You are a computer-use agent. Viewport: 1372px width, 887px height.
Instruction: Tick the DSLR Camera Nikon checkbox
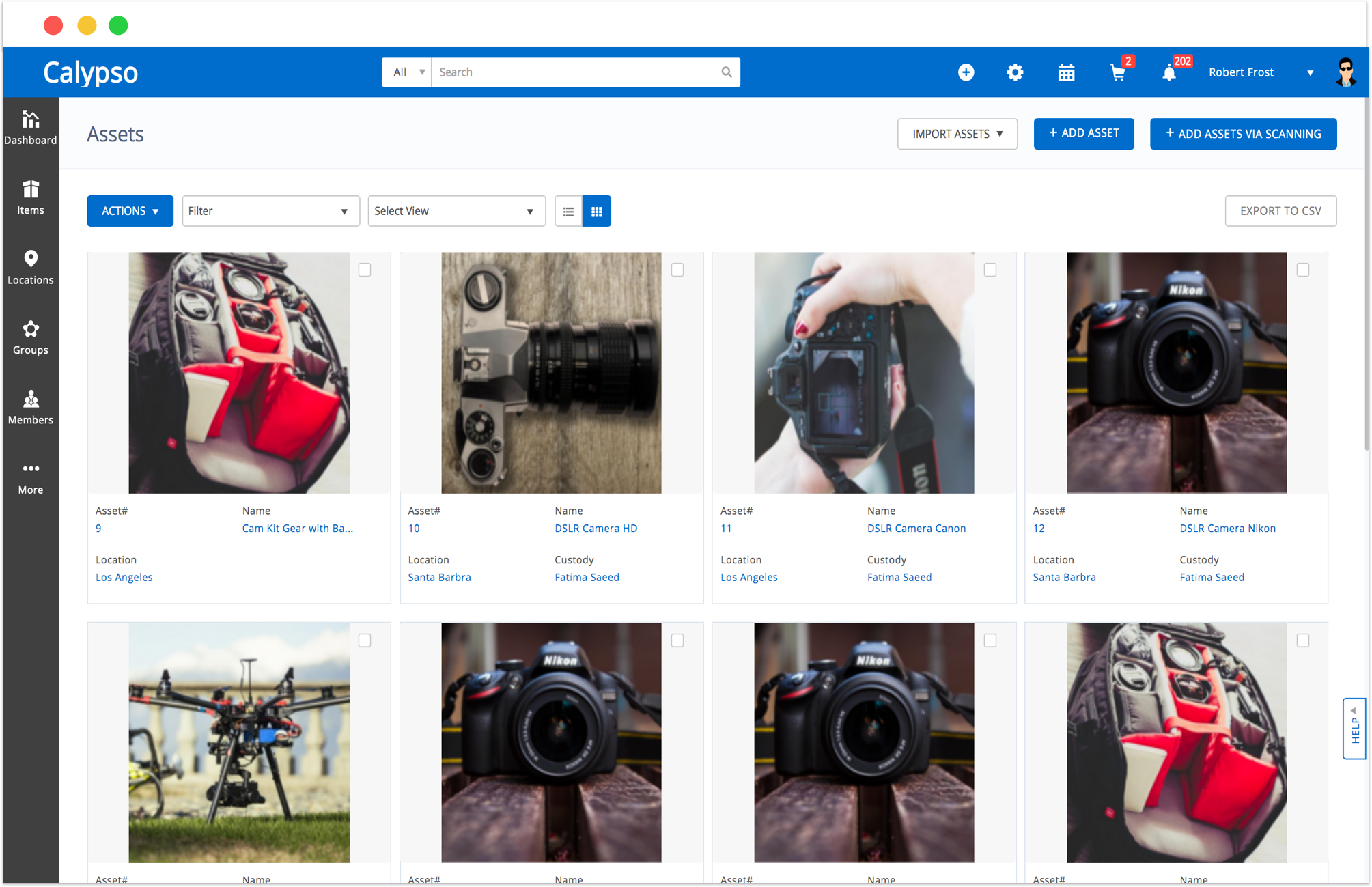tap(1303, 270)
